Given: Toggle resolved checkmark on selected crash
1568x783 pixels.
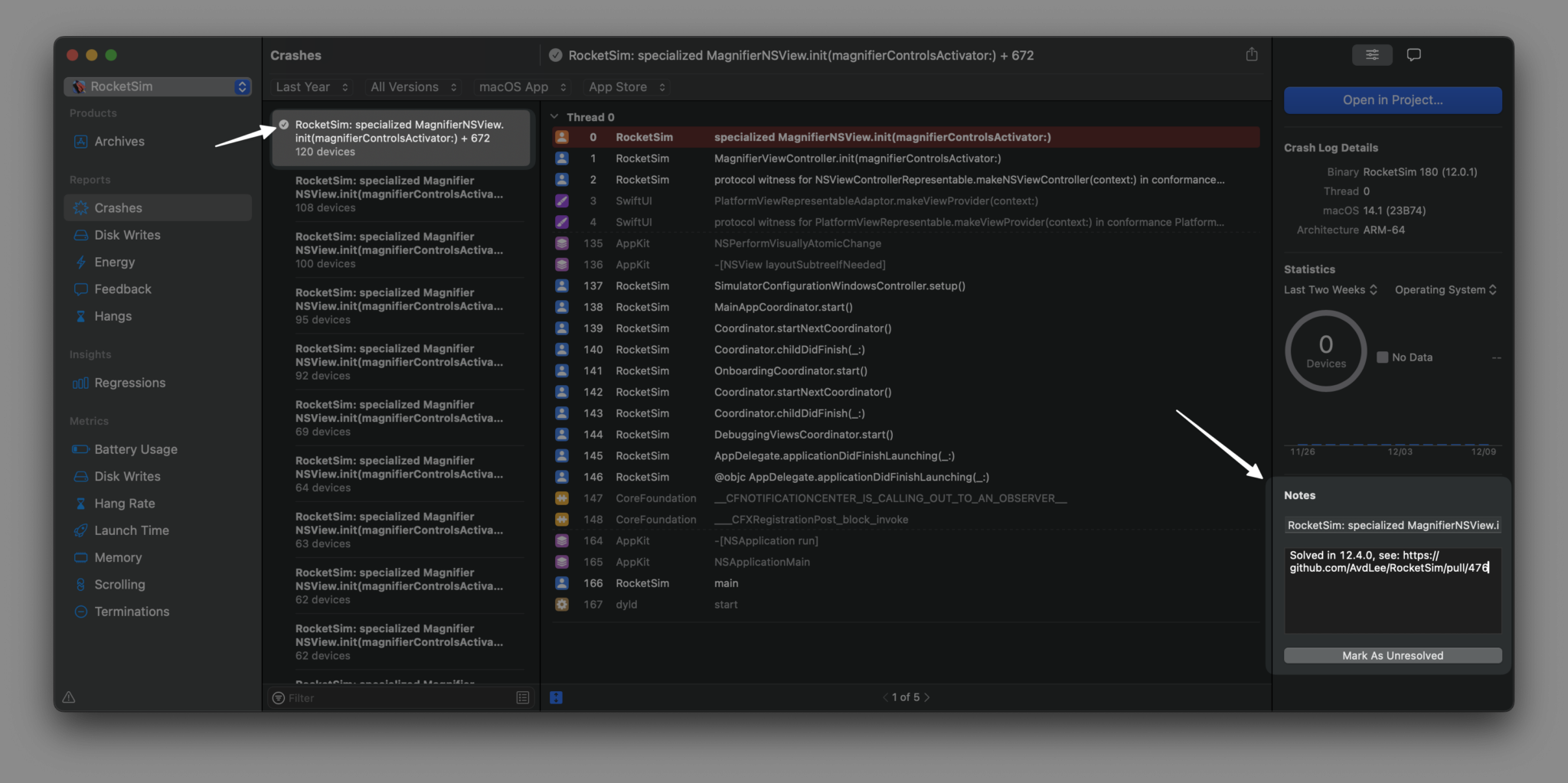Looking at the screenshot, I should point(283,126).
